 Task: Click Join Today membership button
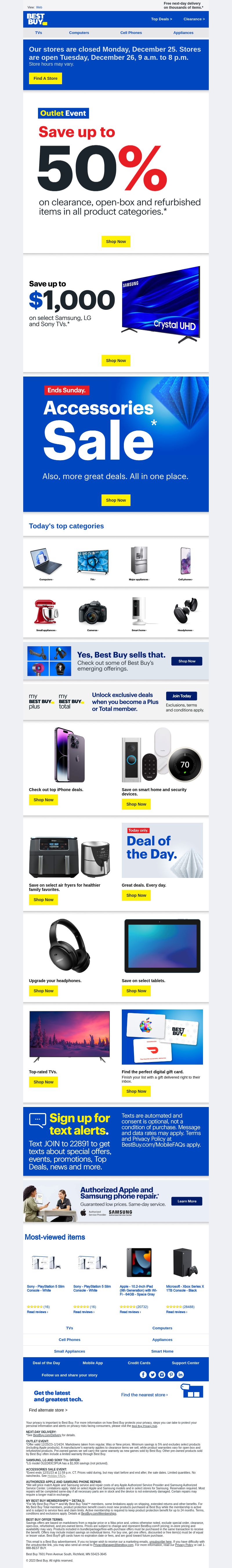(x=182, y=696)
